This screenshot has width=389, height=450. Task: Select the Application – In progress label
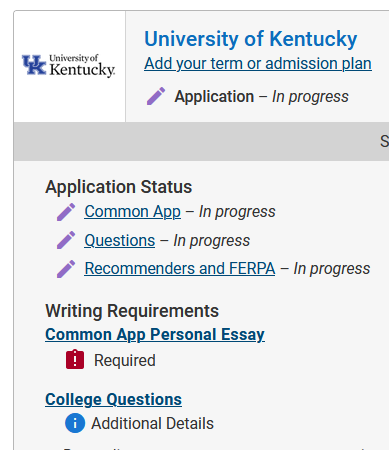[x=262, y=97]
